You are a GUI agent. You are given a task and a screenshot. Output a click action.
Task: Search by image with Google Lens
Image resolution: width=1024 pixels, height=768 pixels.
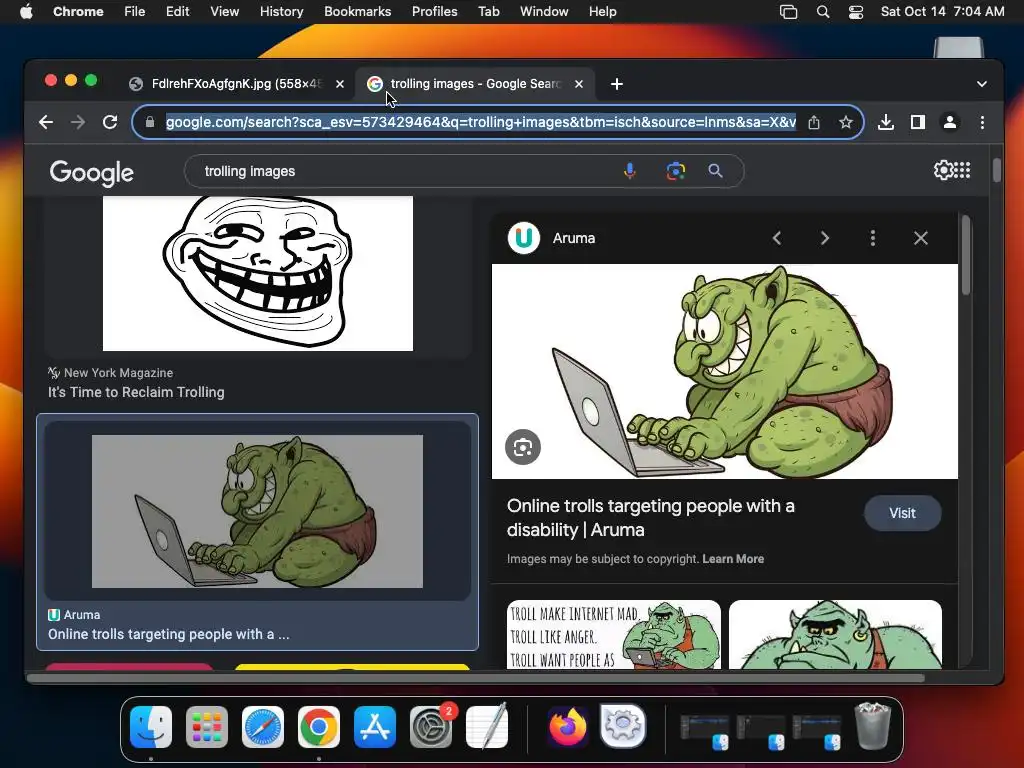pyautogui.click(x=675, y=171)
